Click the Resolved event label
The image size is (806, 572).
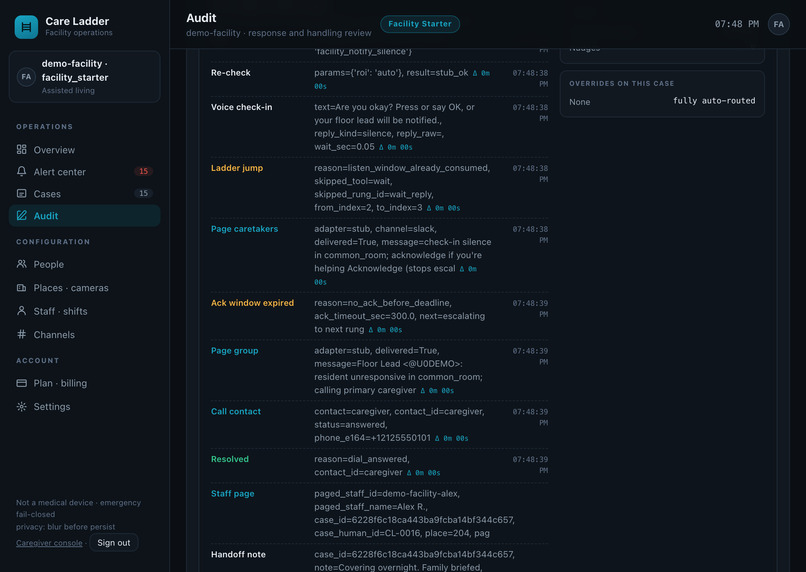coord(230,459)
